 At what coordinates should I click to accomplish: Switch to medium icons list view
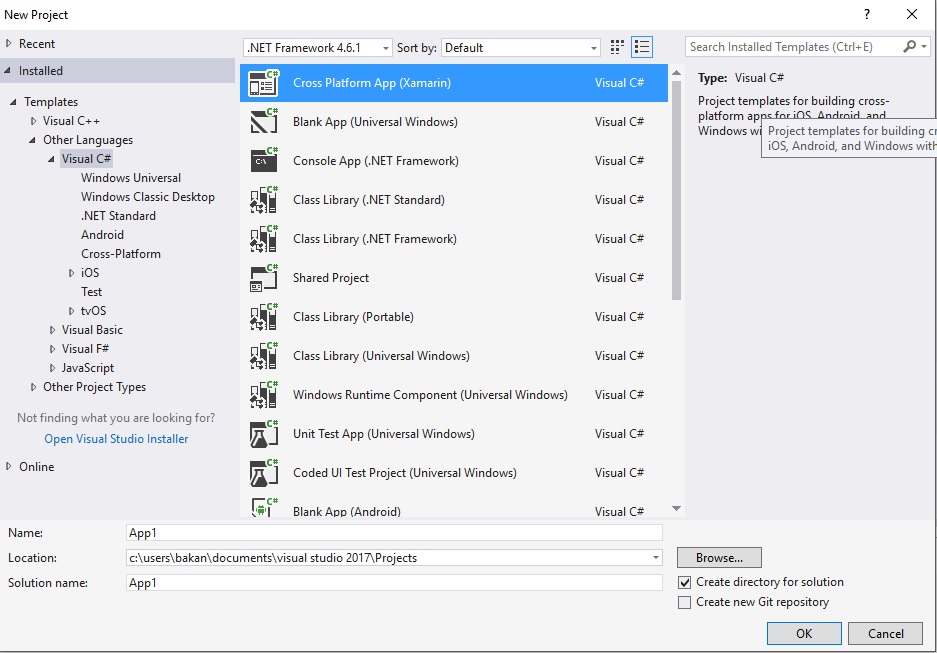[642, 47]
